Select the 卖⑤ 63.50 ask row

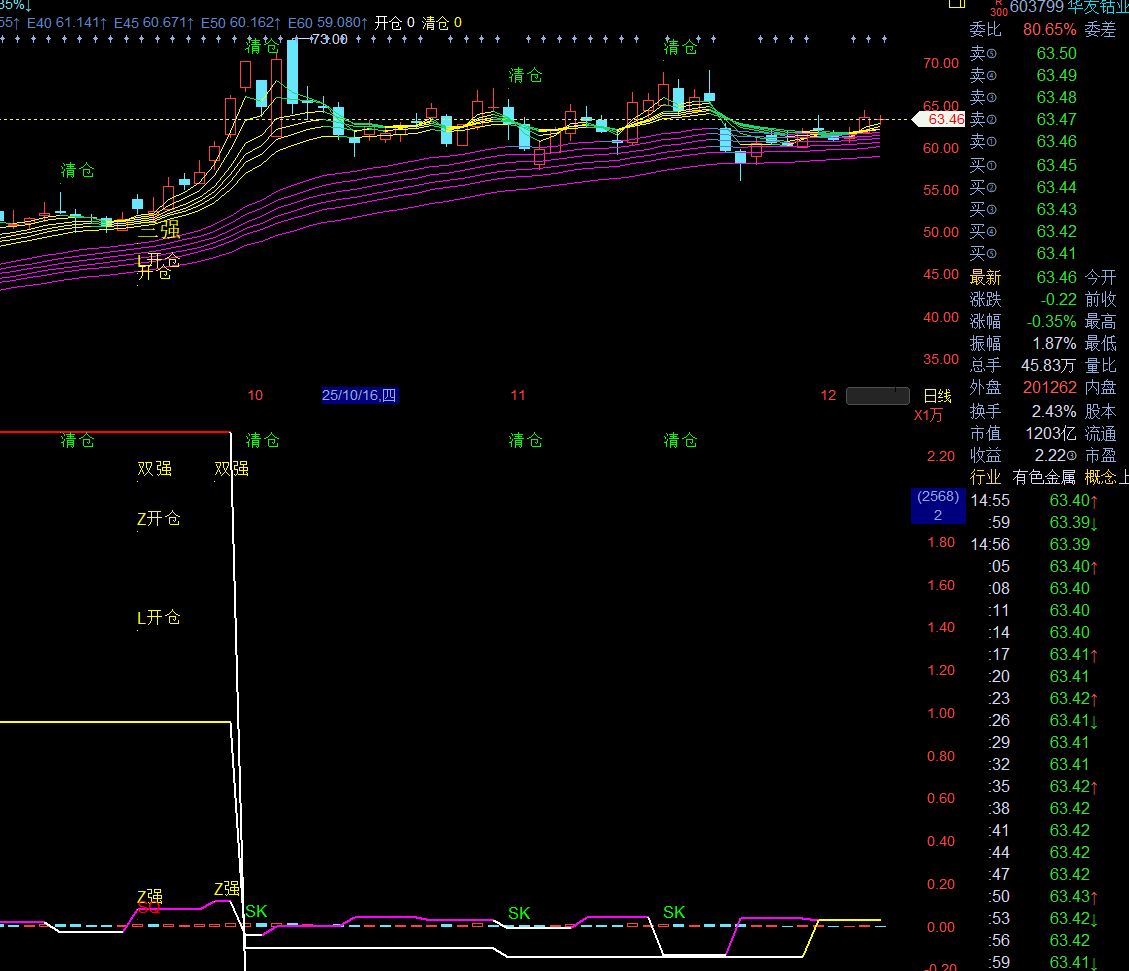coord(1023,53)
